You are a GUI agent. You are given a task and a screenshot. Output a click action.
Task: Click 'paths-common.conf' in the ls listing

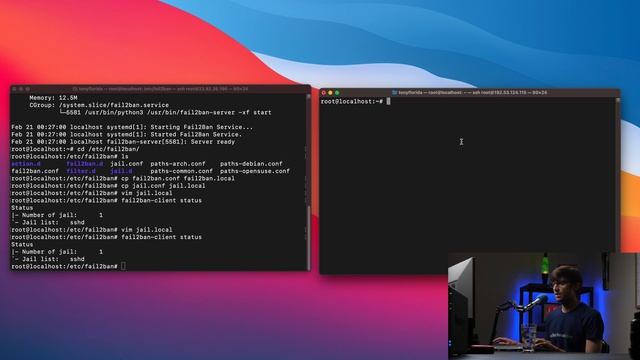pos(182,171)
